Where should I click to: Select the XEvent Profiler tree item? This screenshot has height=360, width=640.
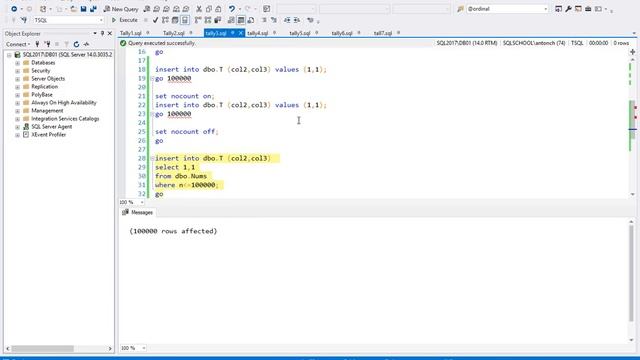point(49,135)
